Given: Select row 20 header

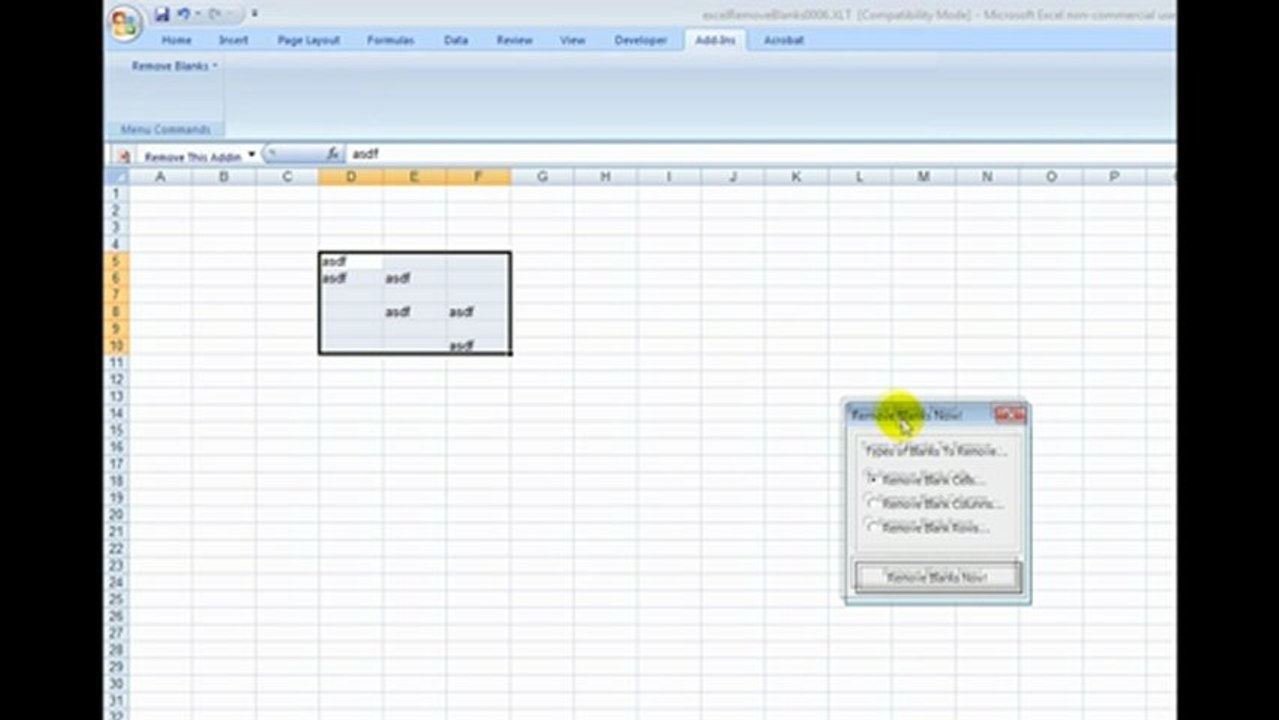Looking at the screenshot, I should [x=116, y=514].
